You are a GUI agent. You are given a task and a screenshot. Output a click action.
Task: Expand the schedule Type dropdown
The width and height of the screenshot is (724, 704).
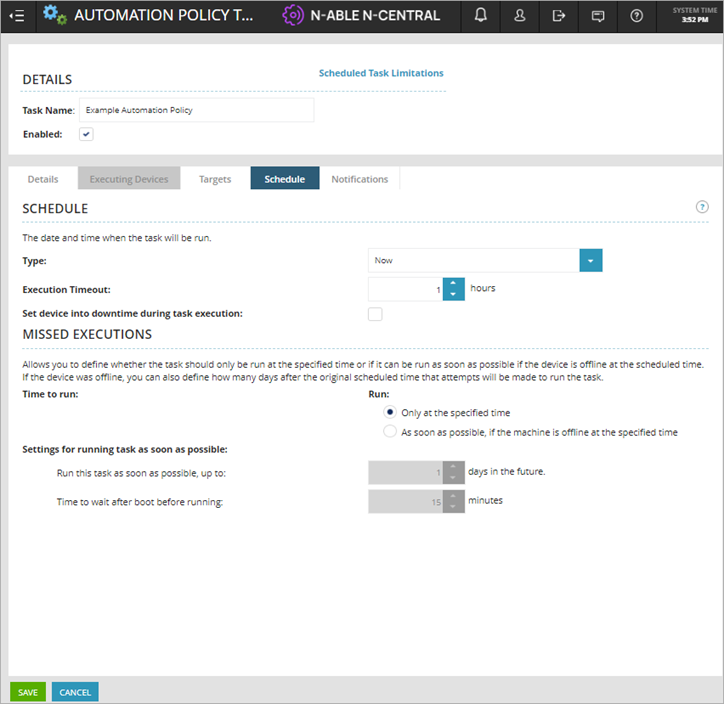click(590, 260)
